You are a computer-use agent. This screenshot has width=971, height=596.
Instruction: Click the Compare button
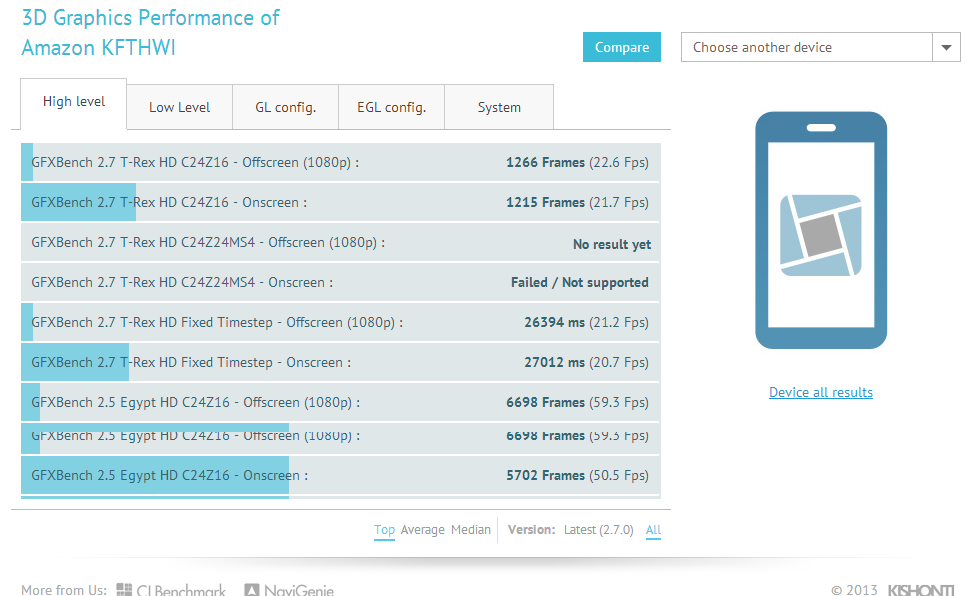pyautogui.click(x=622, y=47)
